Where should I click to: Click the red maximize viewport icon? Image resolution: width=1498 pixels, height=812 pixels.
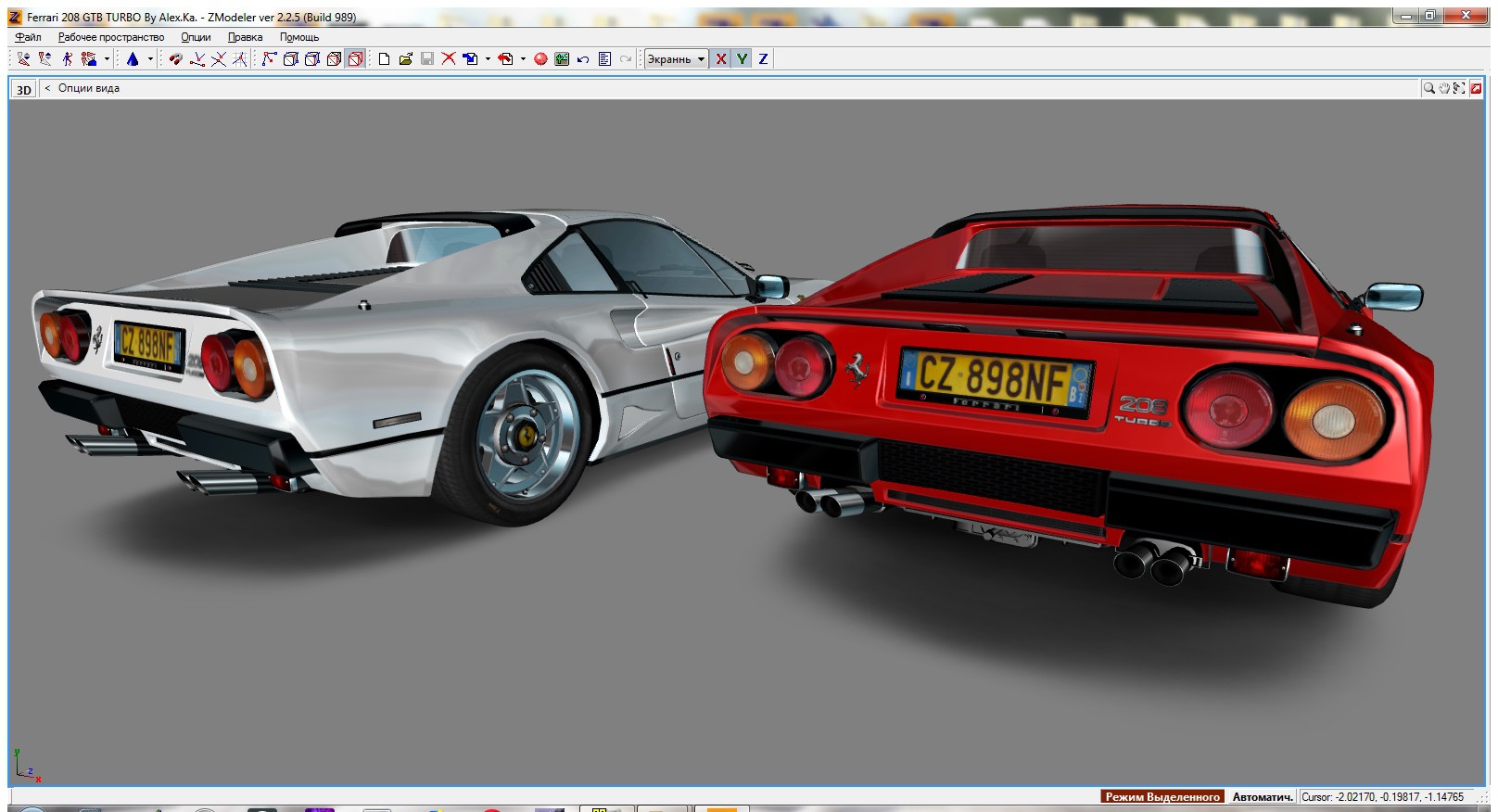[1476, 88]
